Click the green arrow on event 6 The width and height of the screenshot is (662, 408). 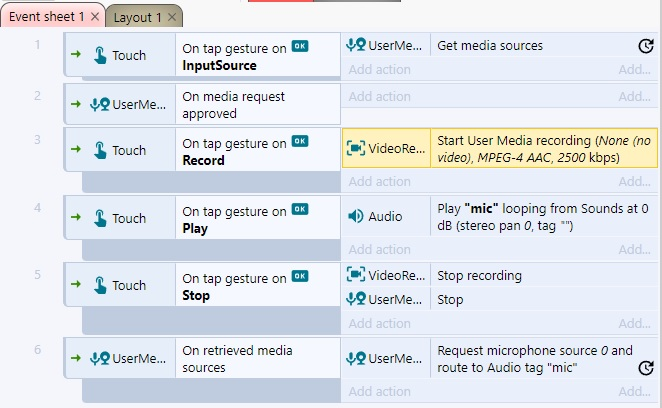tap(76, 358)
